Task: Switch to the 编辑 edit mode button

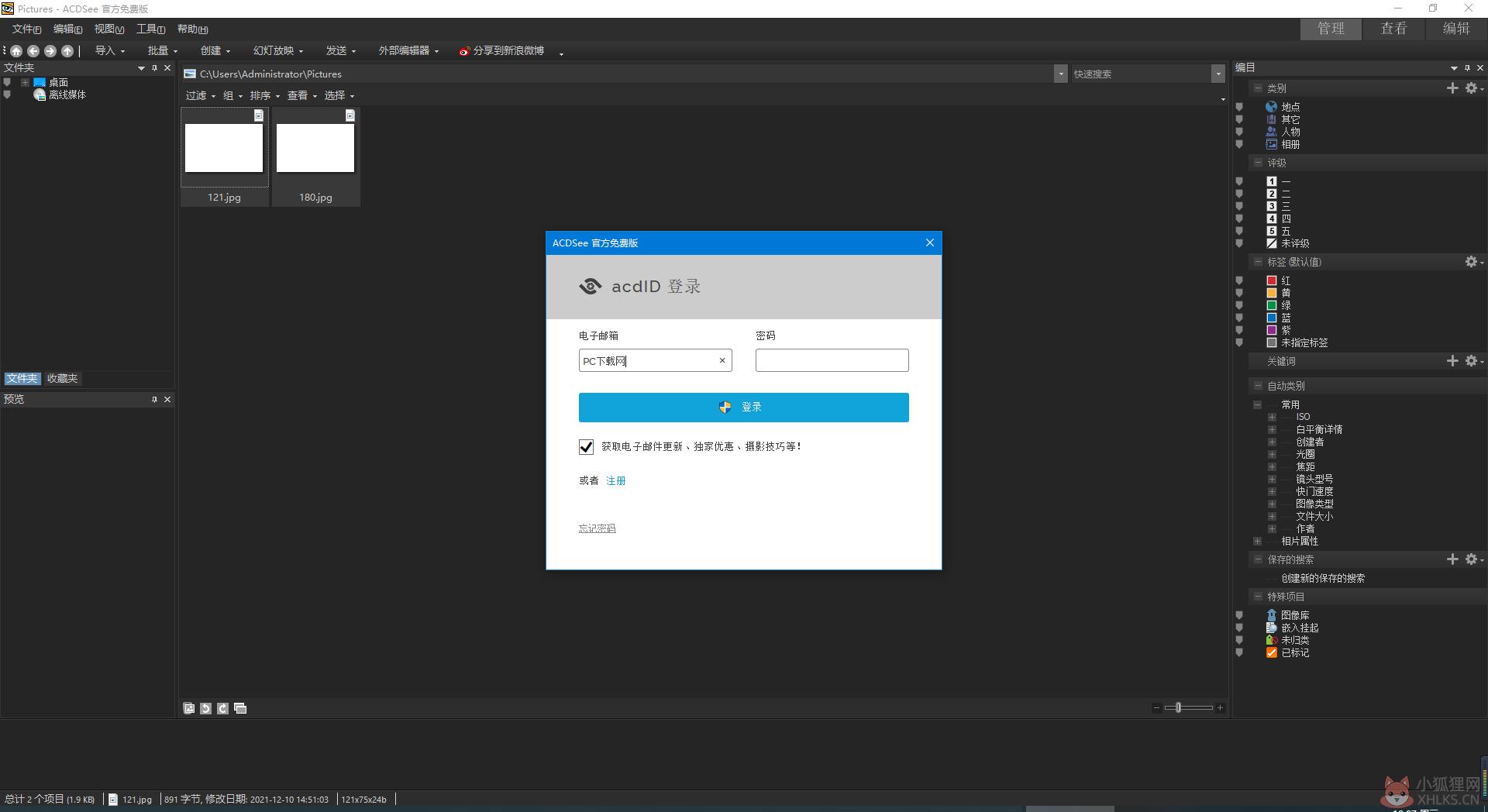Action: pos(1456,29)
